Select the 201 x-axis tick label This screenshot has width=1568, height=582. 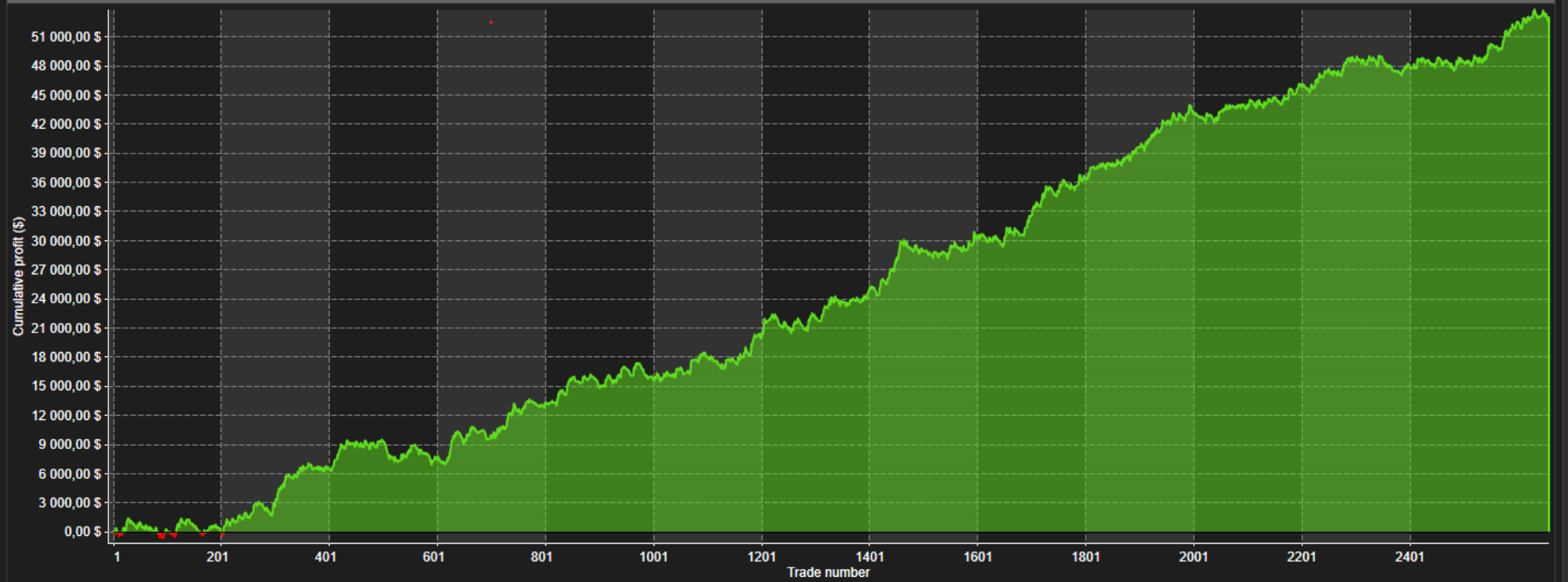[217, 557]
